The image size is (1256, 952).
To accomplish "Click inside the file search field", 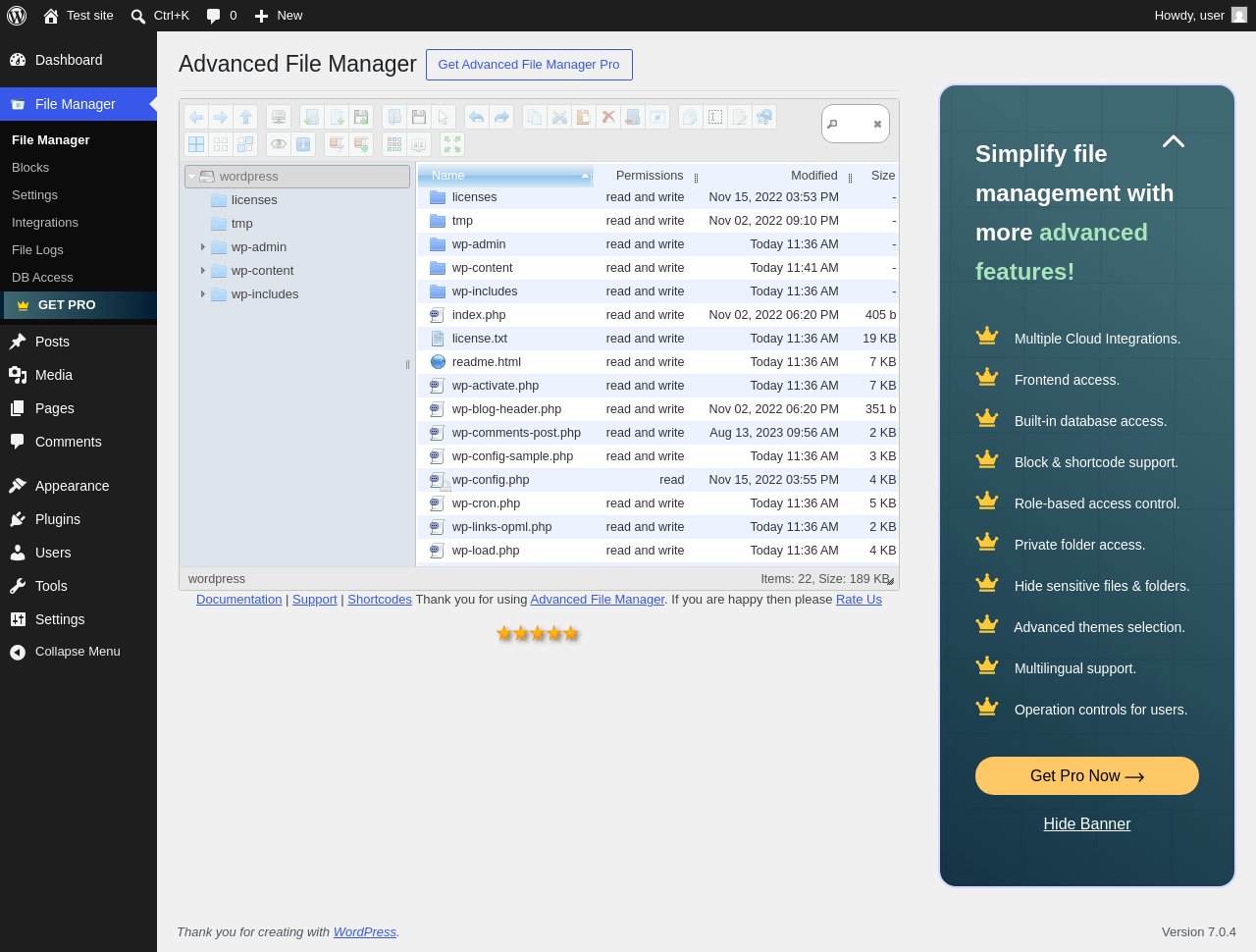I will click(x=855, y=124).
